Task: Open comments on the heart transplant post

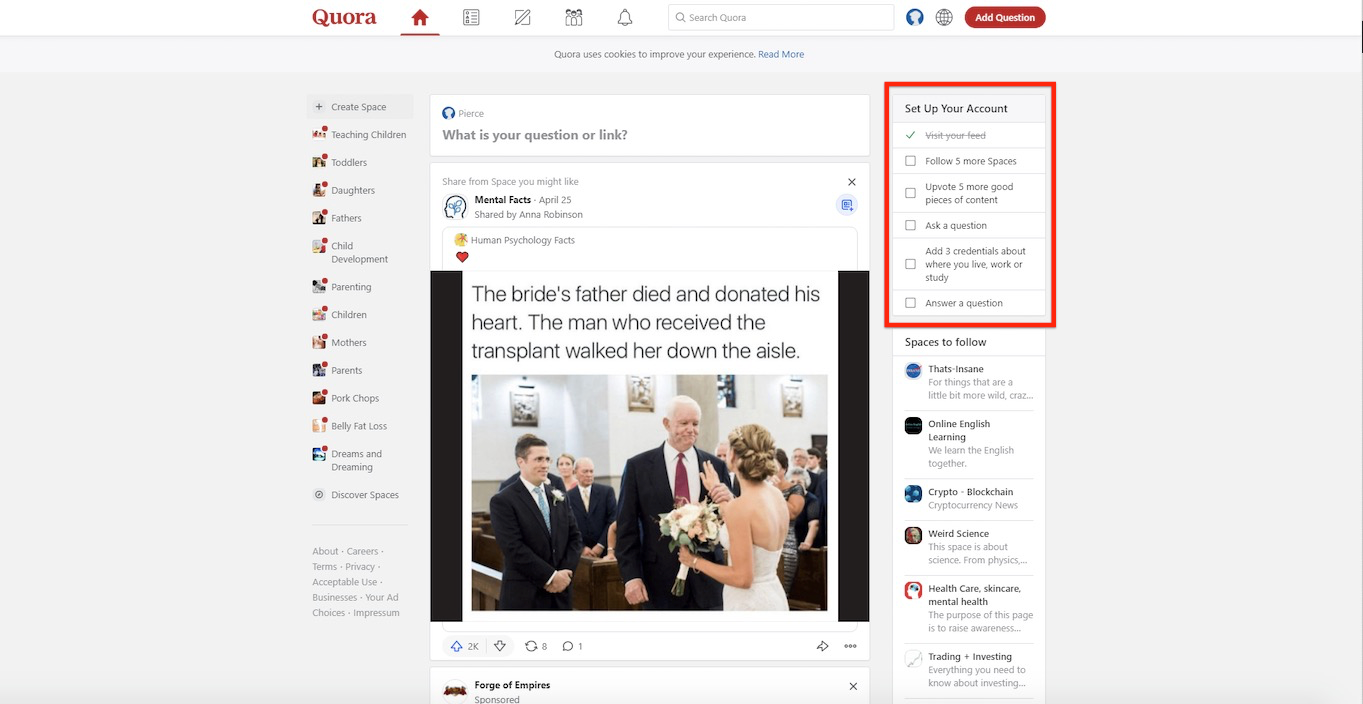Action: pos(567,646)
